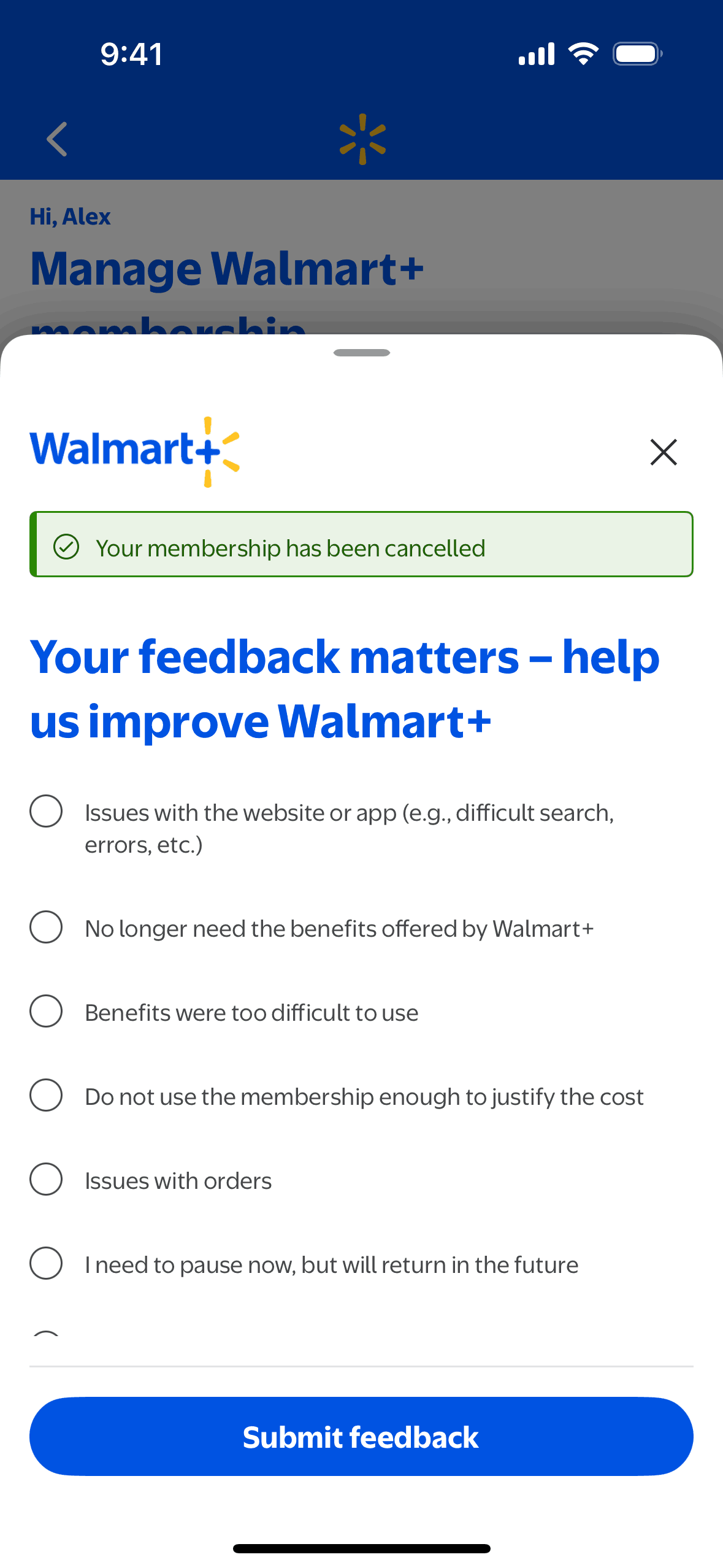
Task: Choose 'Benefits were too difficult to use'
Action: pos(46,1011)
